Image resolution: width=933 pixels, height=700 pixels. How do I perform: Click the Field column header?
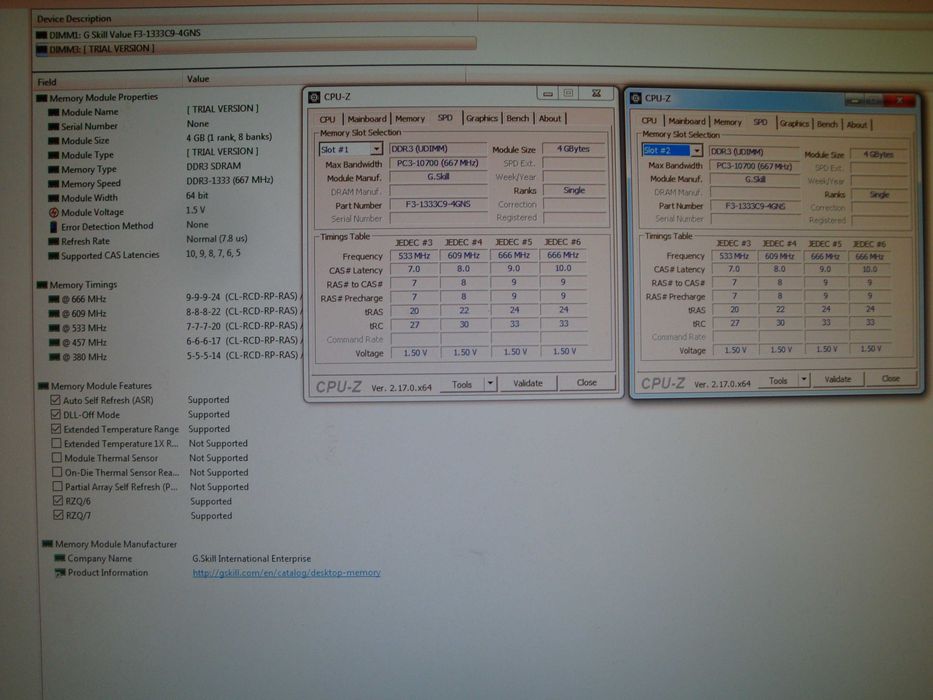coord(47,82)
